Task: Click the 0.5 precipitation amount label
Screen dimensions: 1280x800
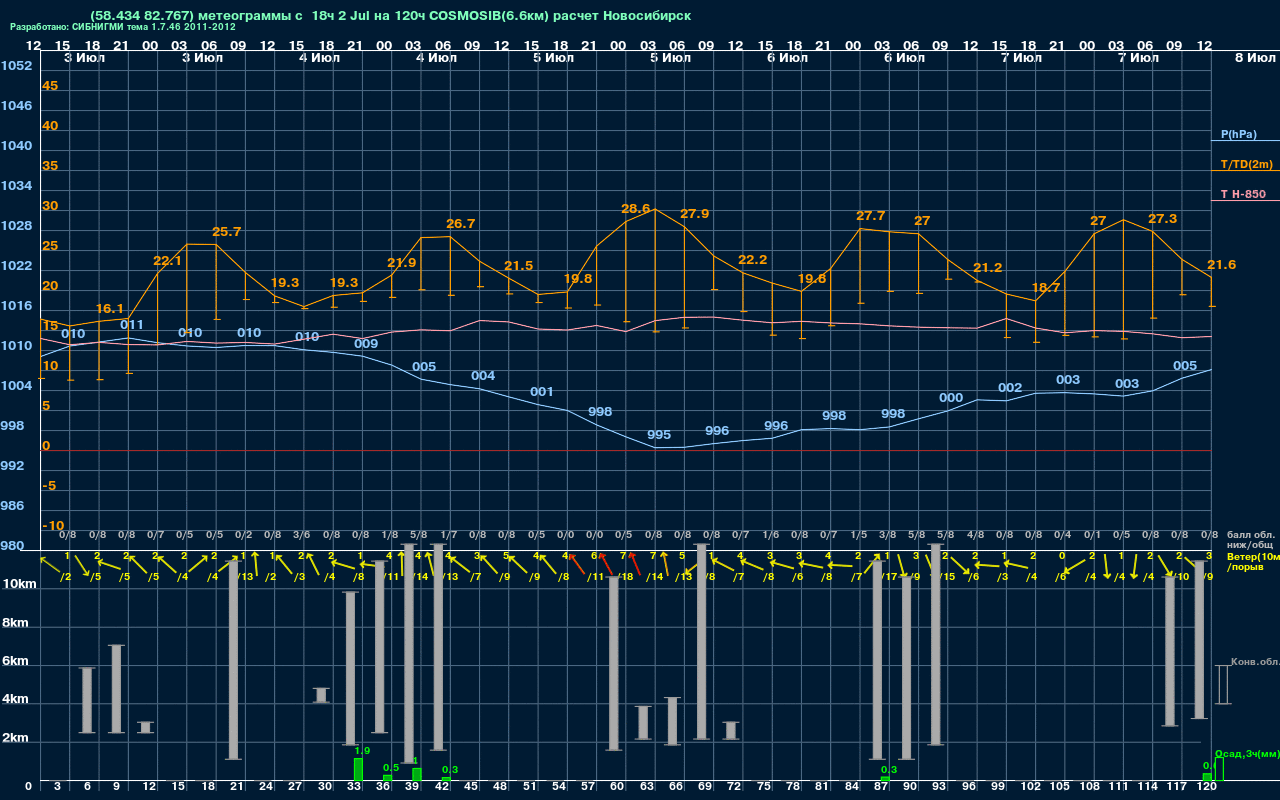Action: pyautogui.click(x=391, y=768)
